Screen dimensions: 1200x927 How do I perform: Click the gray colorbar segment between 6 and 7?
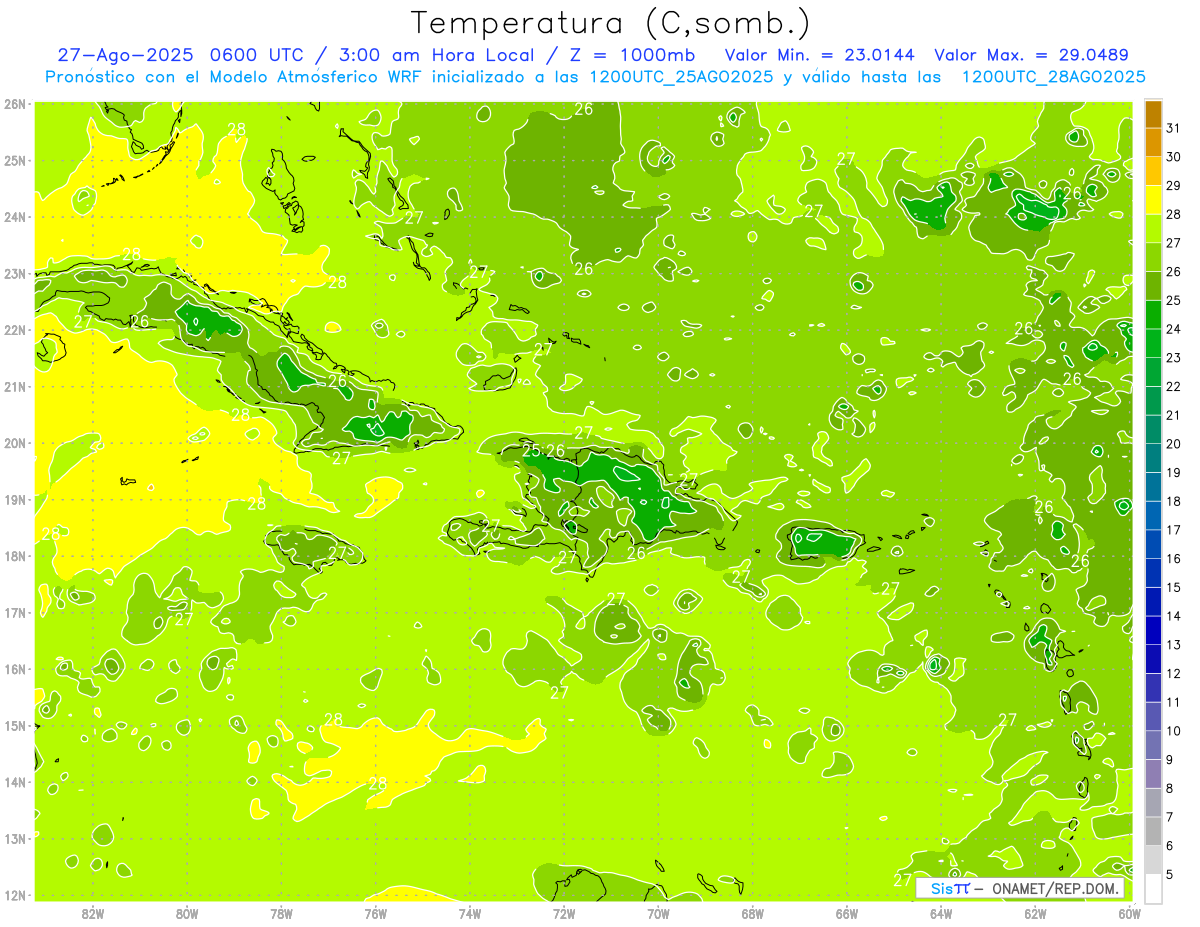[1153, 831]
